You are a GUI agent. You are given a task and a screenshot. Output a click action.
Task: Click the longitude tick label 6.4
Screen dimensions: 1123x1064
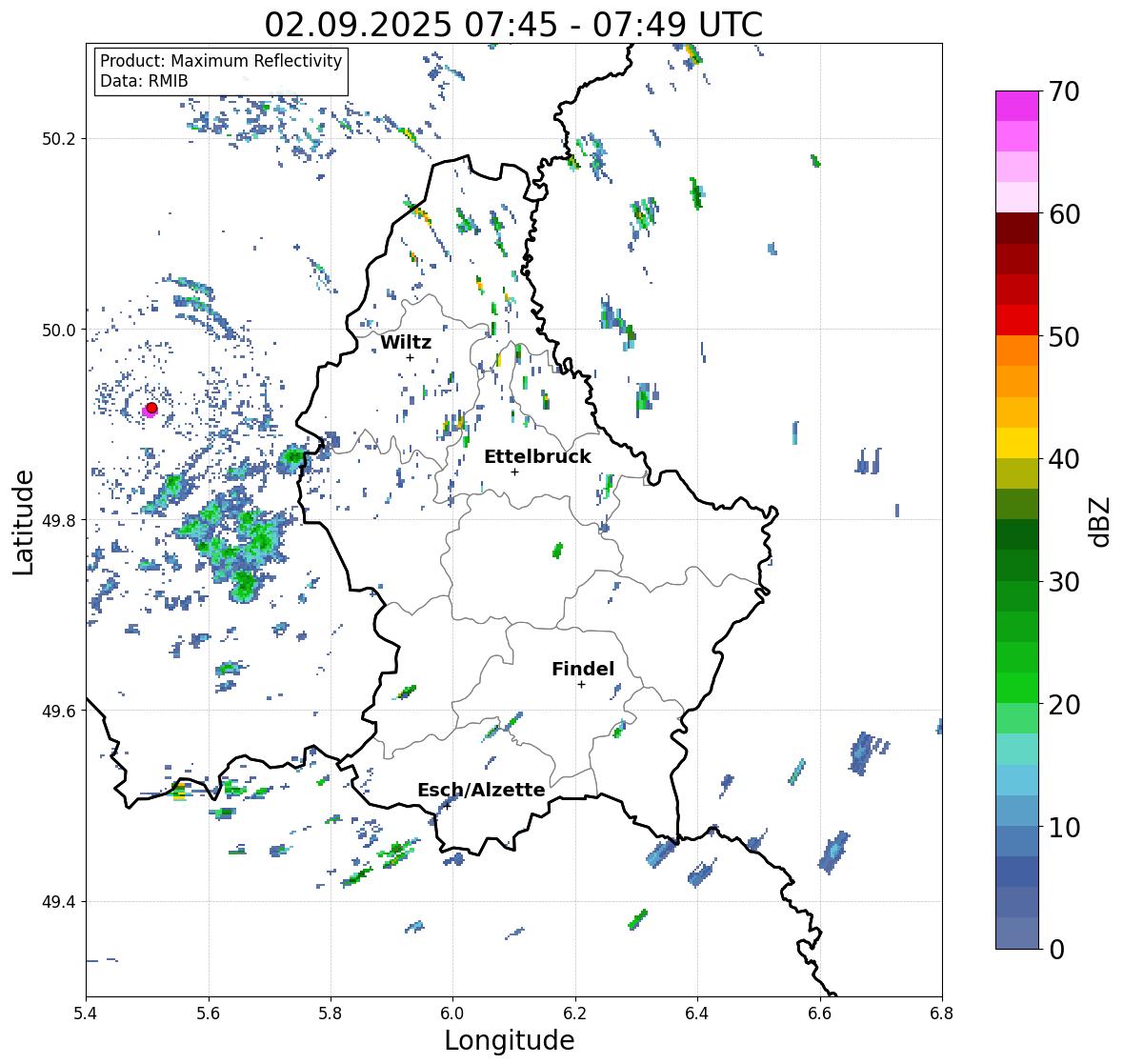[697, 1014]
